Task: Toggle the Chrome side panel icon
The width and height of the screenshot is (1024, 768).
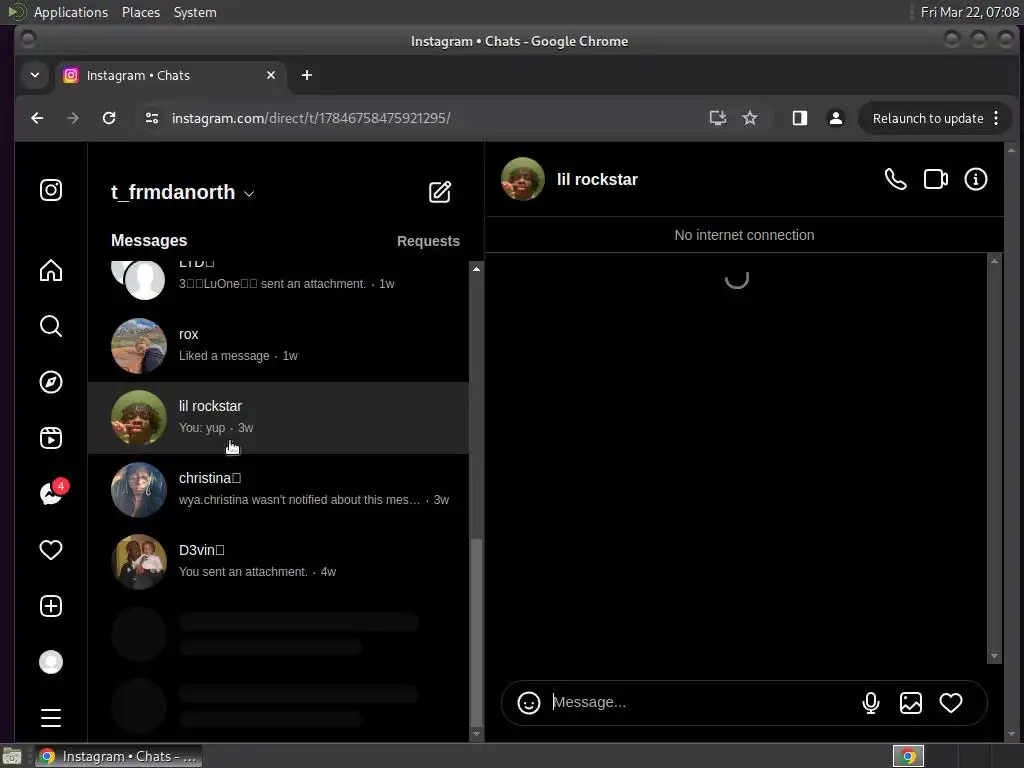Action: coord(799,118)
